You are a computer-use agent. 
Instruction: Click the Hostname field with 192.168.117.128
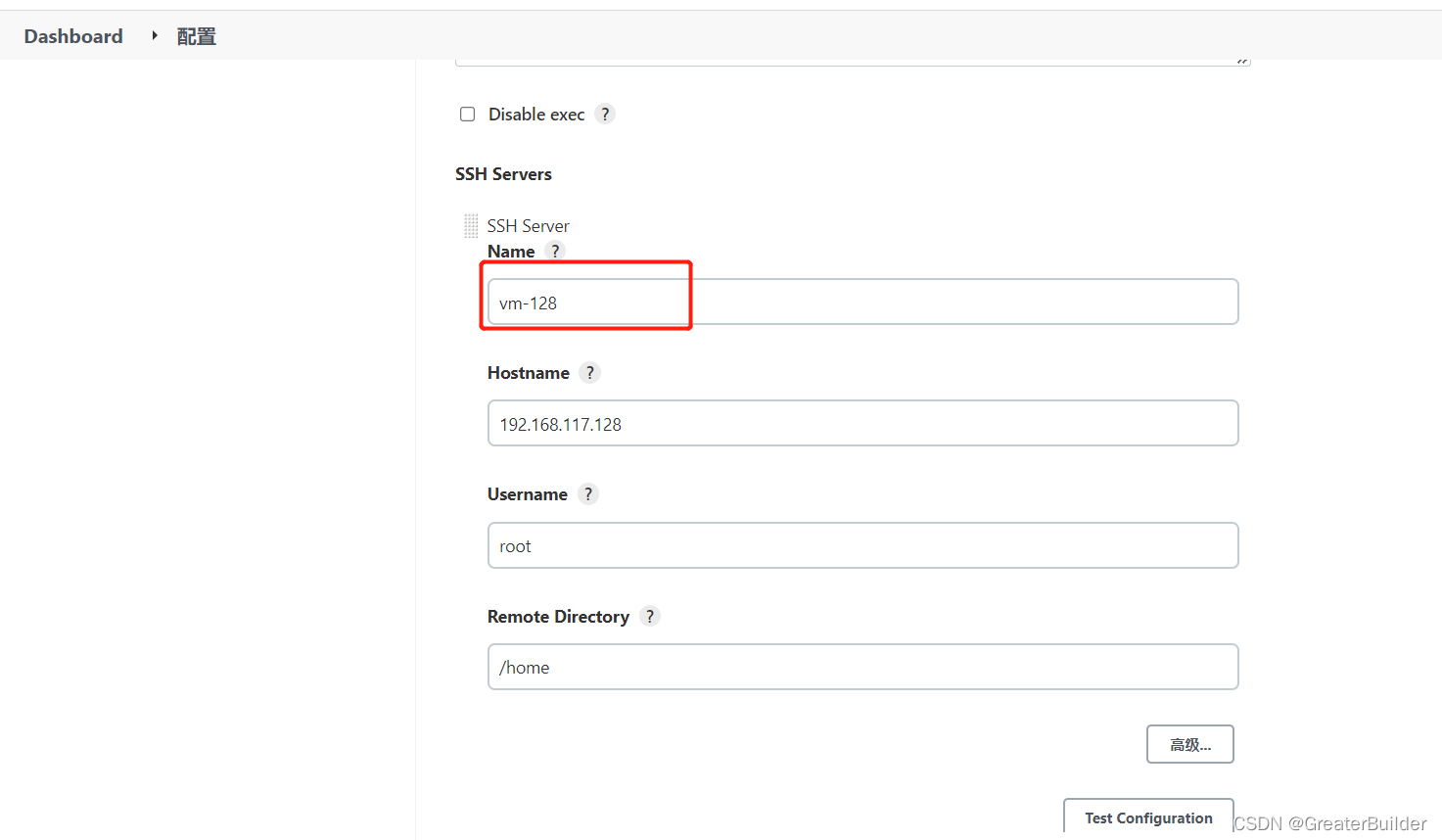(861, 424)
